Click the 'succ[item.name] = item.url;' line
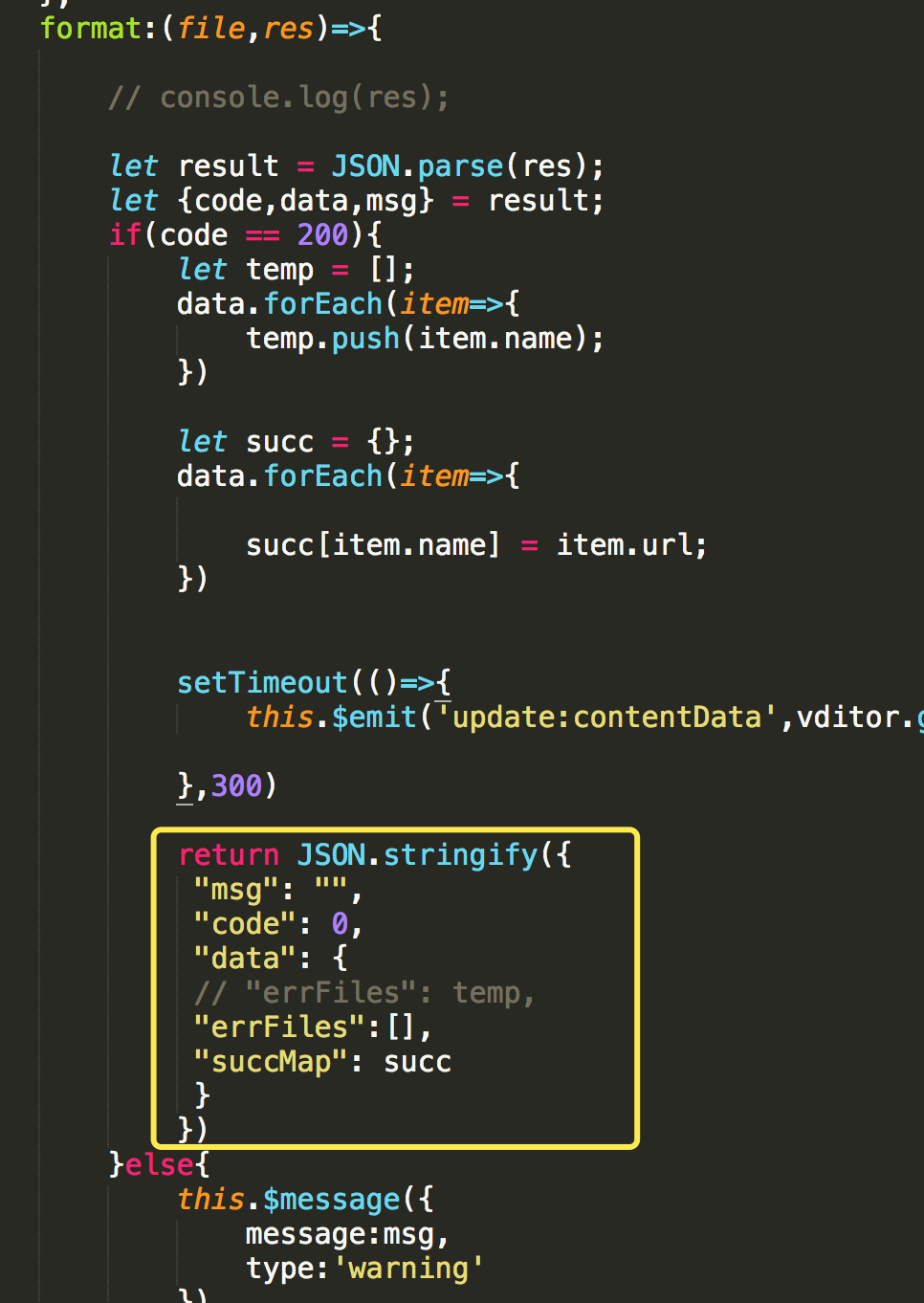924x1303 pixels. (476, 545)
